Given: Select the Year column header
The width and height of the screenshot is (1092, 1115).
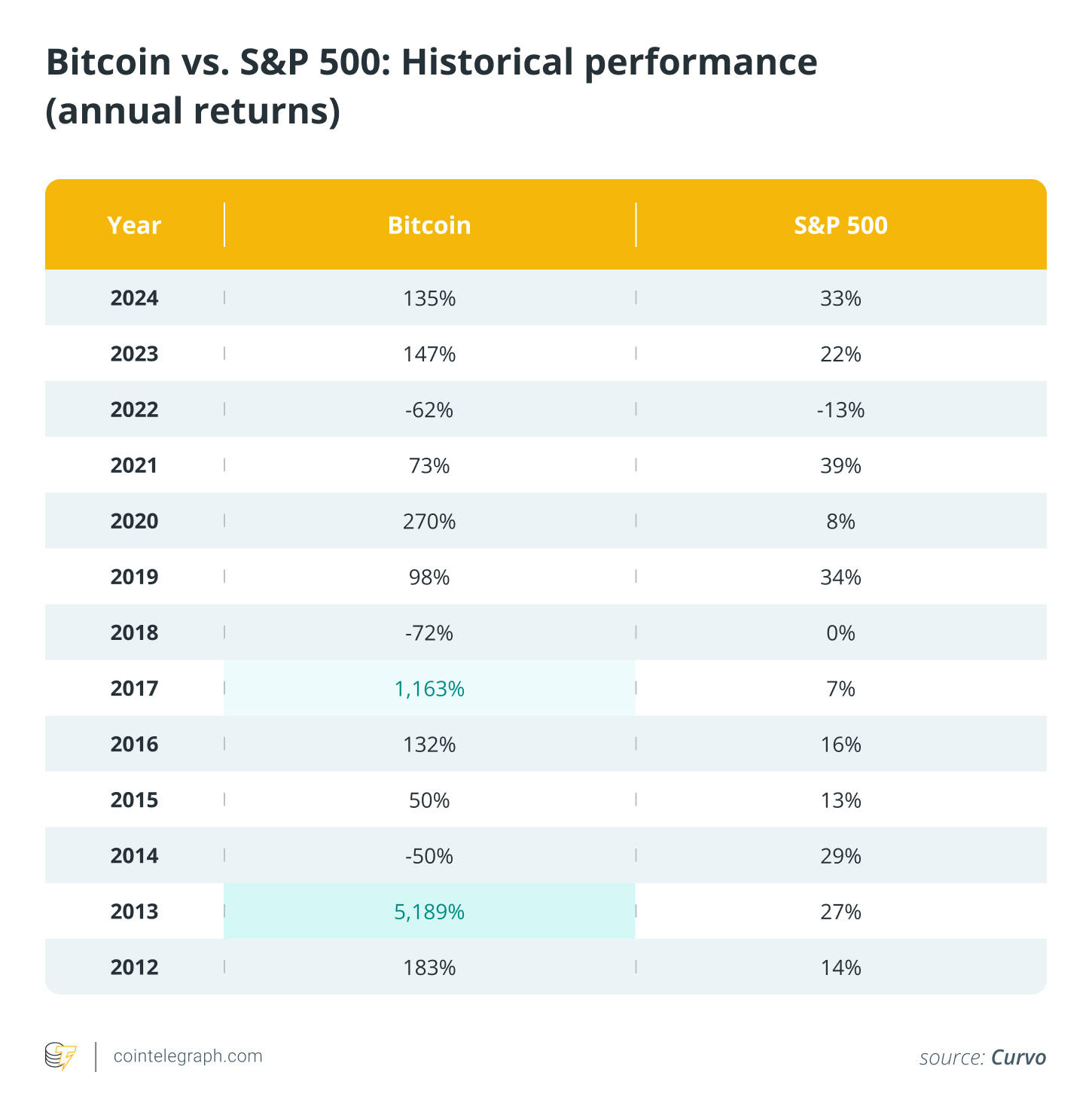Looking at the screenshot, I should (x=134, y=225).
